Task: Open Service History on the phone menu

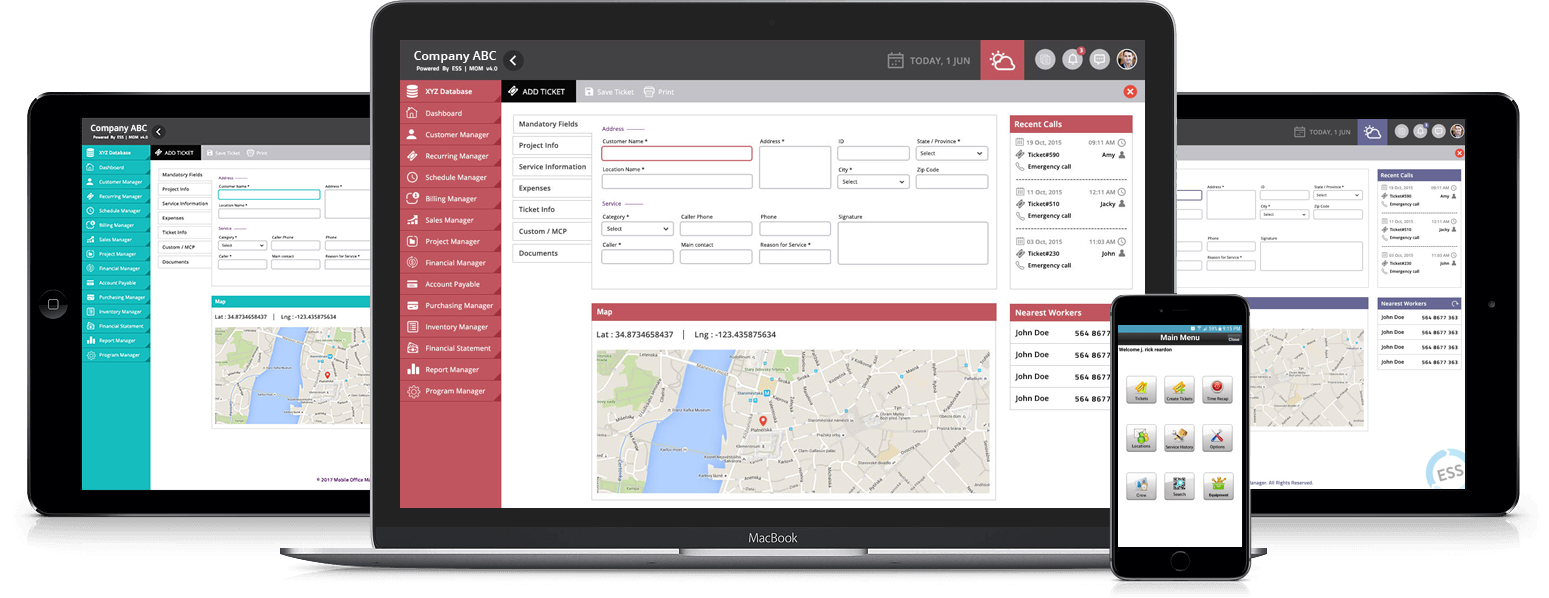Action: tap(1180, 437)
